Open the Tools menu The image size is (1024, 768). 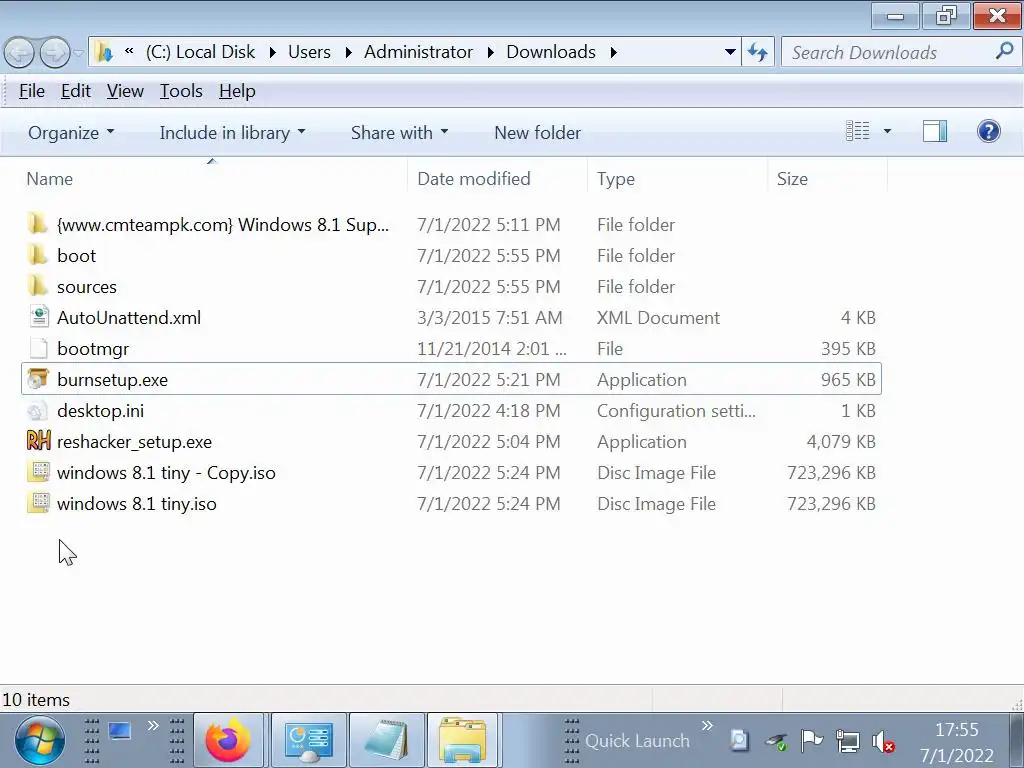[x=181, y=91]
